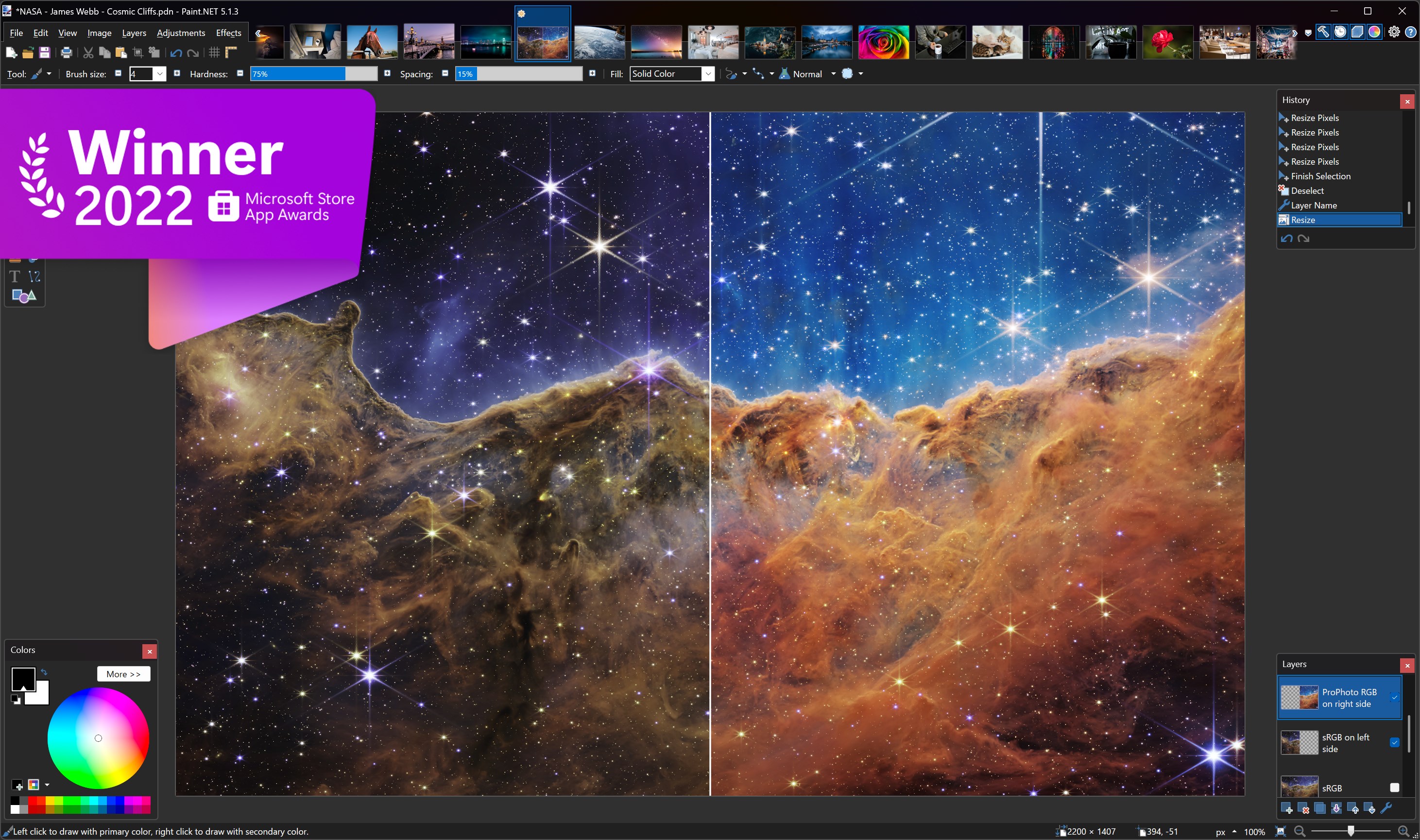Screen dimensions: 1420x840
Task: Open the Fill style dropdown showing Solid Color
Action: [x=708, y=73]
